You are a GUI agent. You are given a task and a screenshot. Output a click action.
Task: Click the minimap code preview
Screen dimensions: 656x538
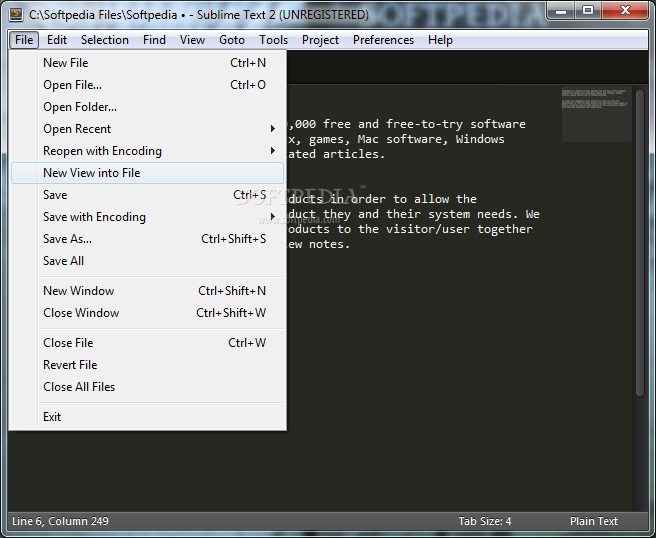(x=596, y=115)
